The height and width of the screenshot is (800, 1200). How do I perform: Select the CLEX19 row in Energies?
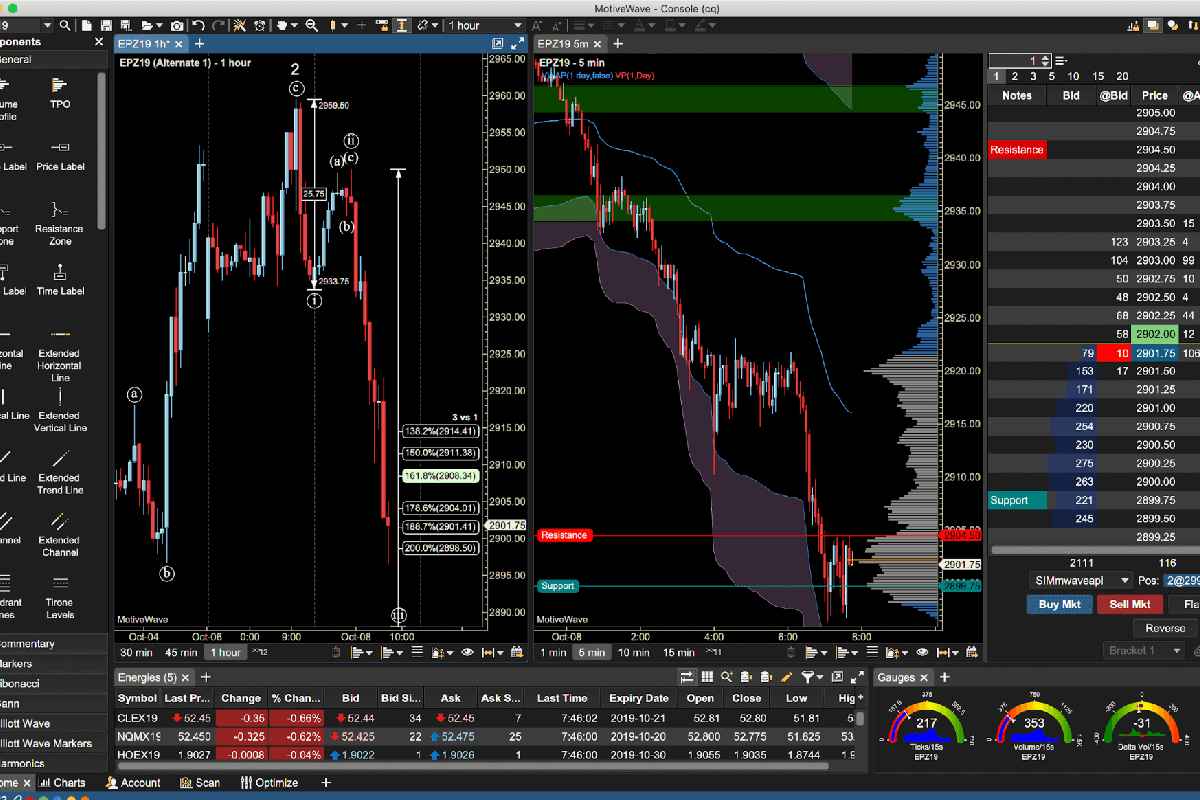pos(485,718)
